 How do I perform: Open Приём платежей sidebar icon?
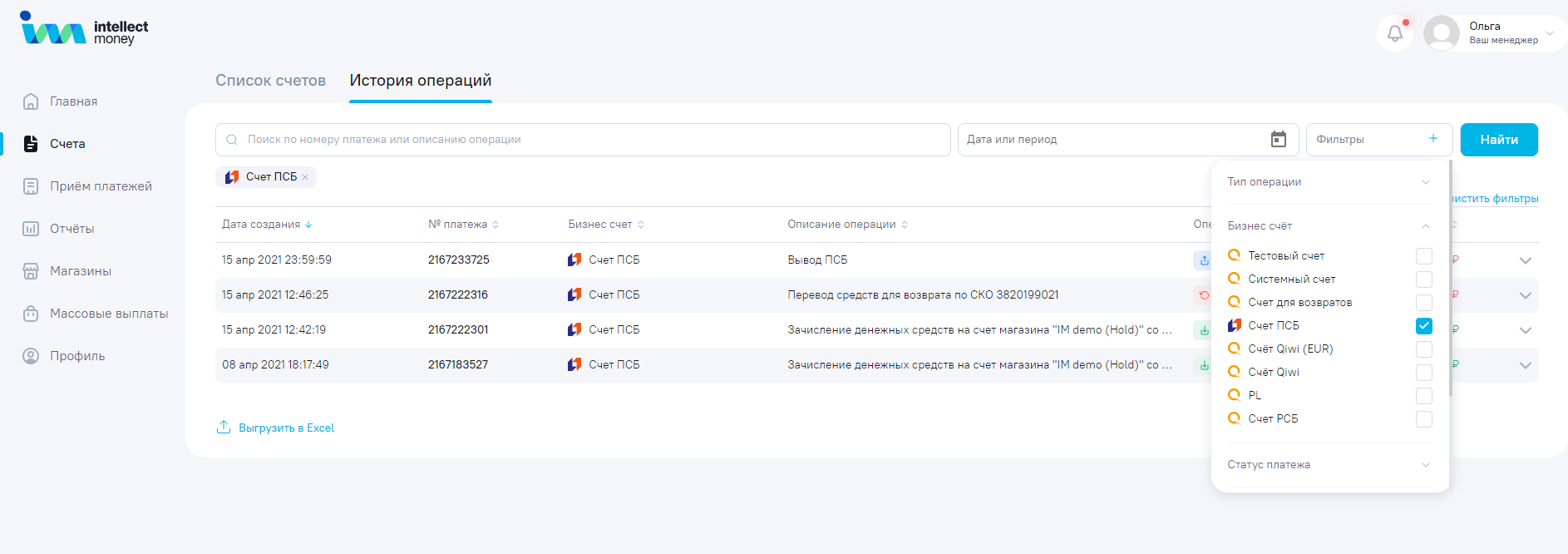(31, 186)
